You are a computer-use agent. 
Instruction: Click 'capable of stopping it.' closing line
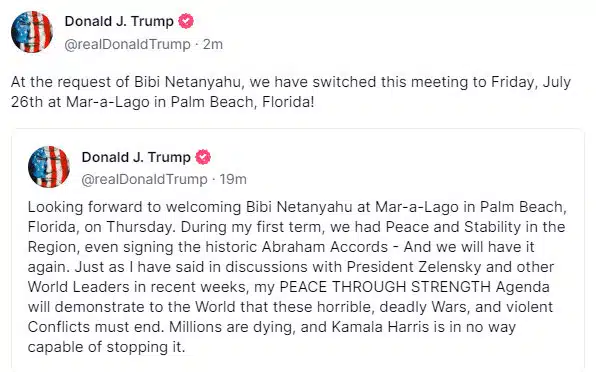pos(106,347)
